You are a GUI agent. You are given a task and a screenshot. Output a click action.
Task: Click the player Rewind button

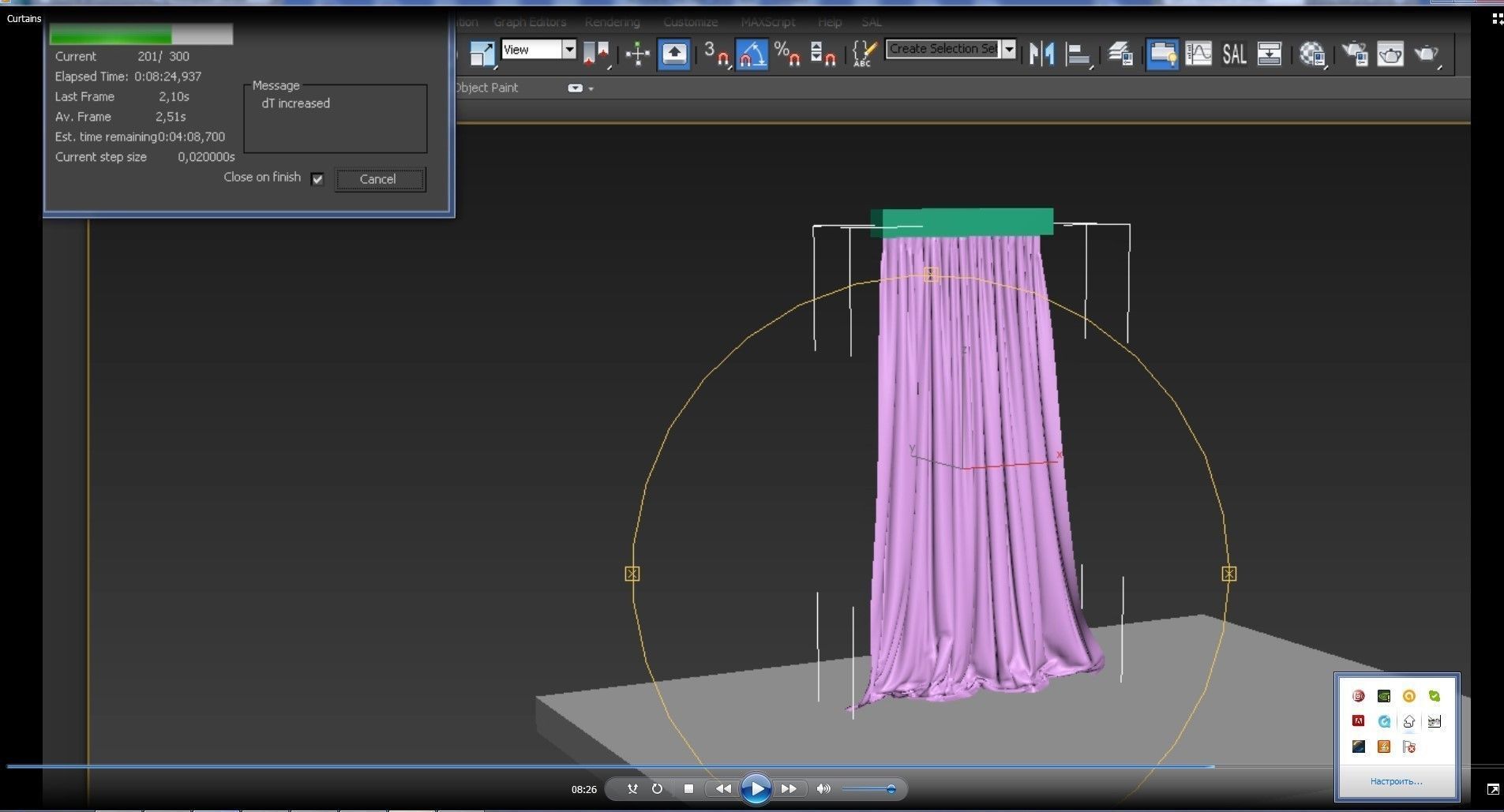click(722, 788)
